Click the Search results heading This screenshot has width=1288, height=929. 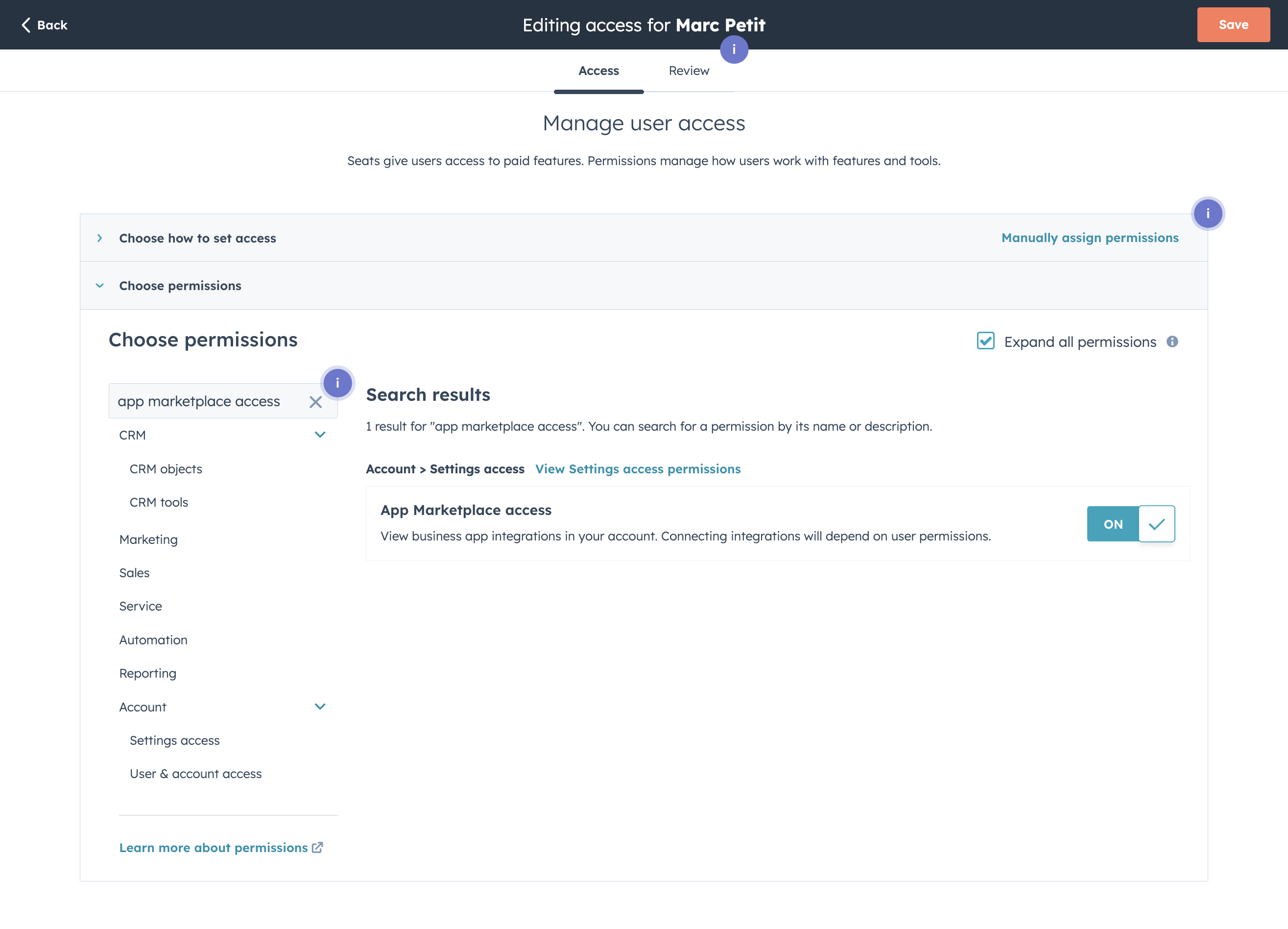[x=428, y=394]
